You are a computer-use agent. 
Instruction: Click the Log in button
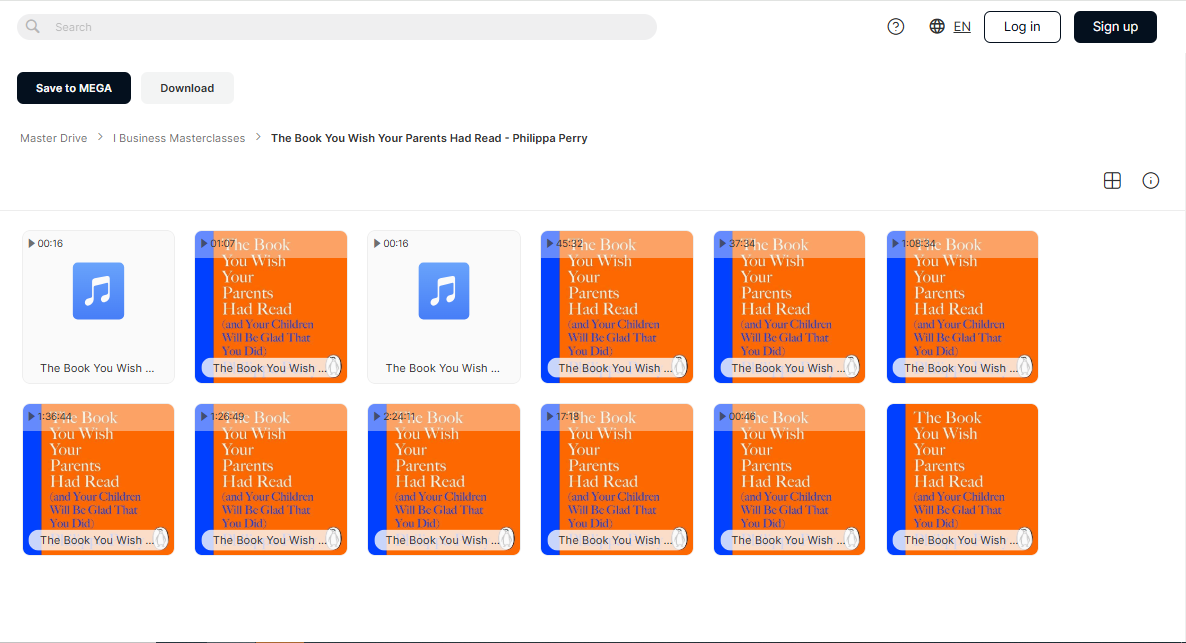coord(1022,26)
